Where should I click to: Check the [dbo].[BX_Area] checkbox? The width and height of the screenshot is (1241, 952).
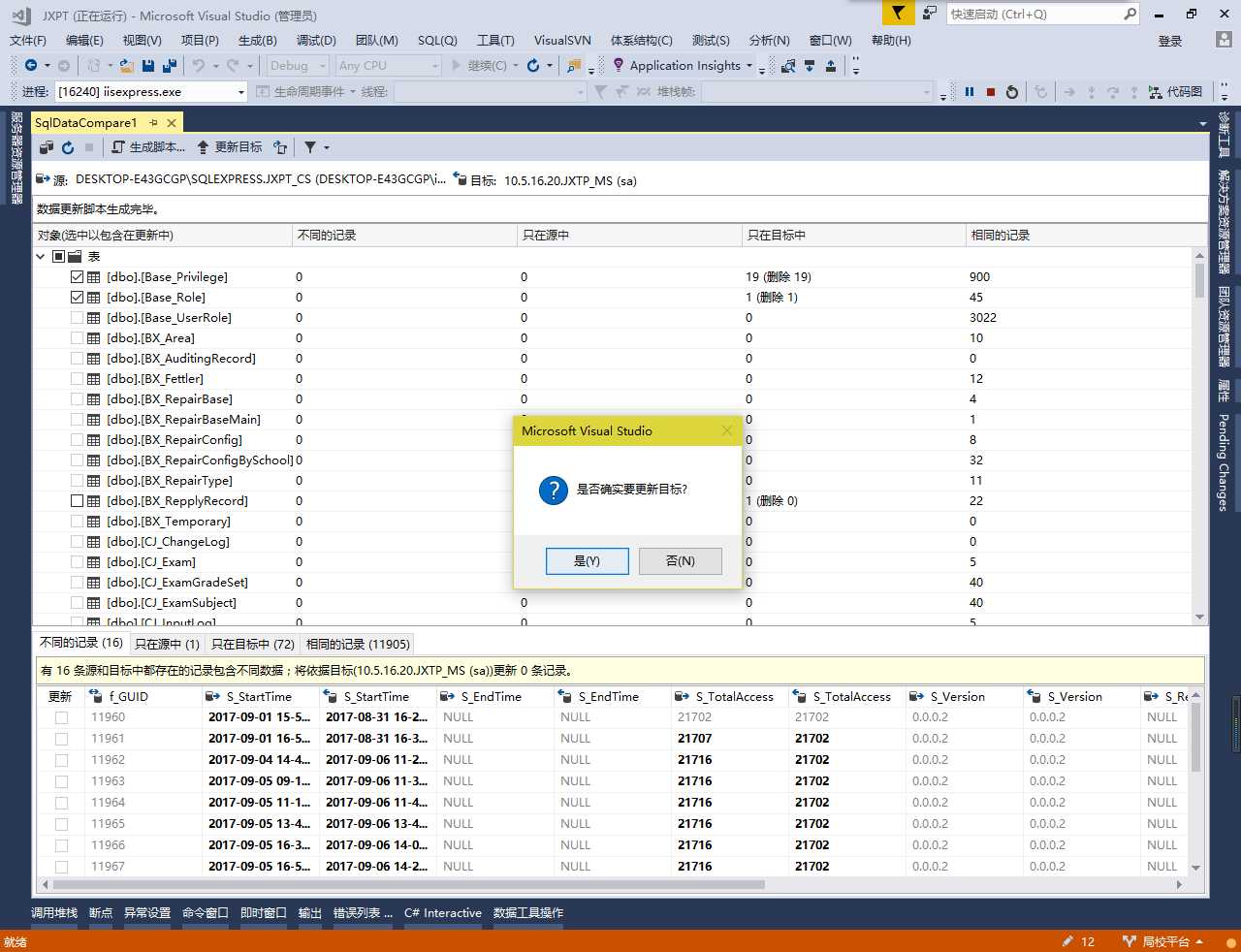click(77, 338)
